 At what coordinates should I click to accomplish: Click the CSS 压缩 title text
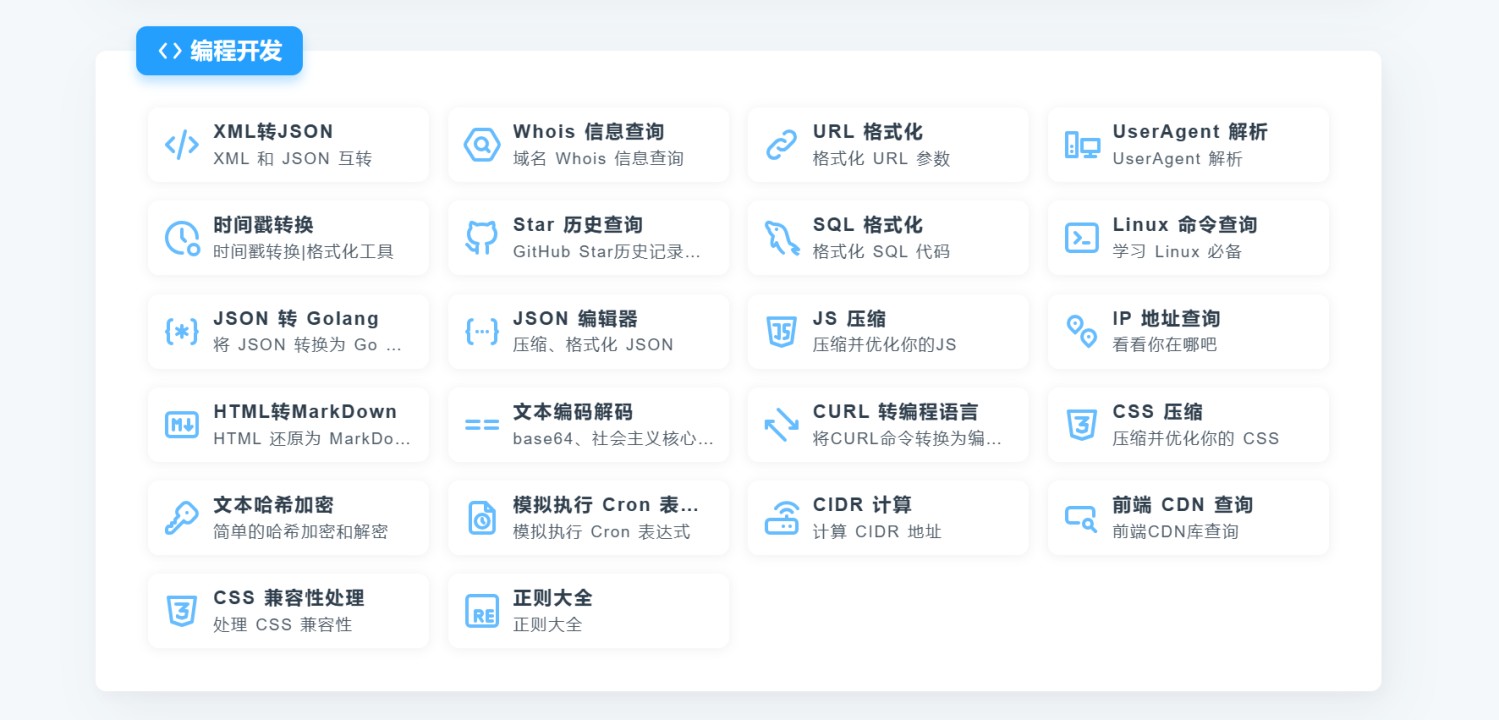(x=1157, y=412)
